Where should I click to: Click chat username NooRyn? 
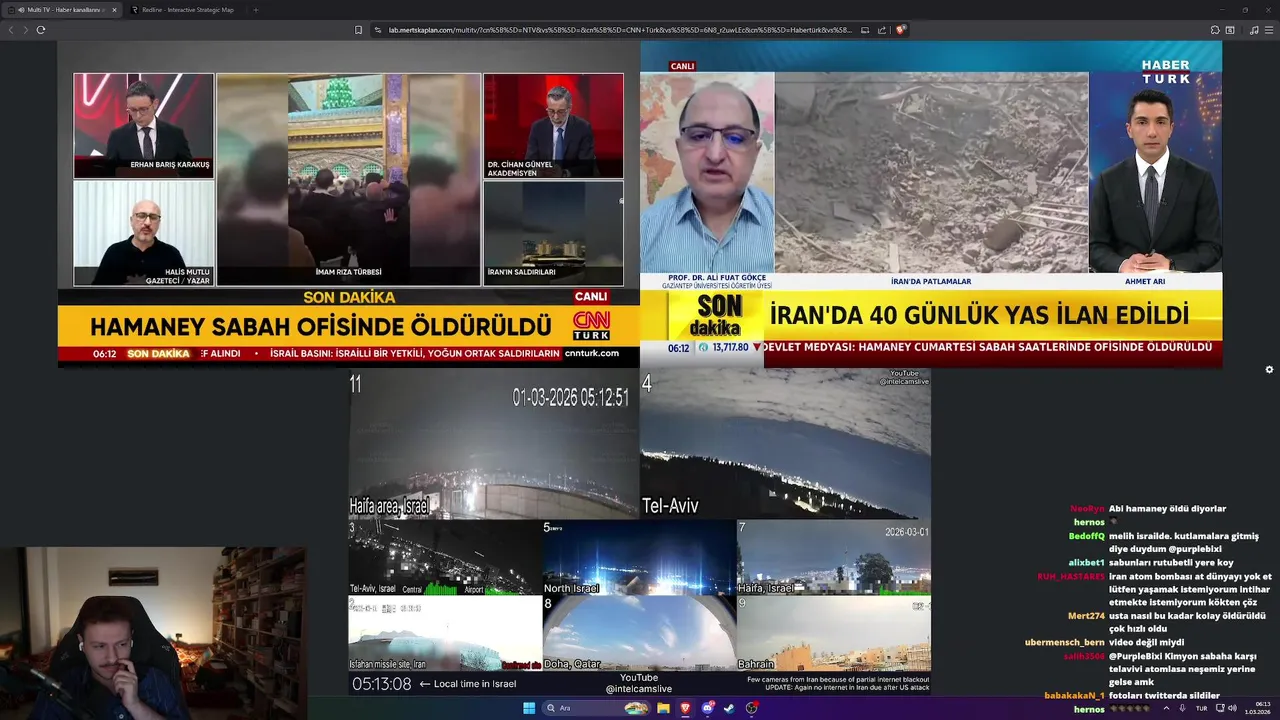1087,509
